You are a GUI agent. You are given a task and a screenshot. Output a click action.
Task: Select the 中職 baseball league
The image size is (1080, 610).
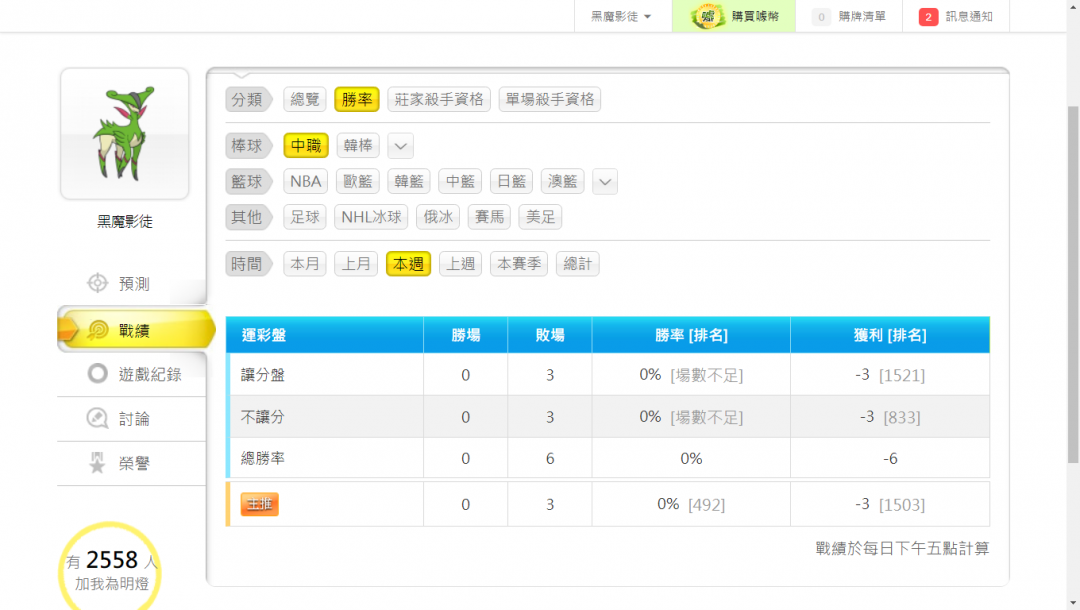tap(306, 145)
